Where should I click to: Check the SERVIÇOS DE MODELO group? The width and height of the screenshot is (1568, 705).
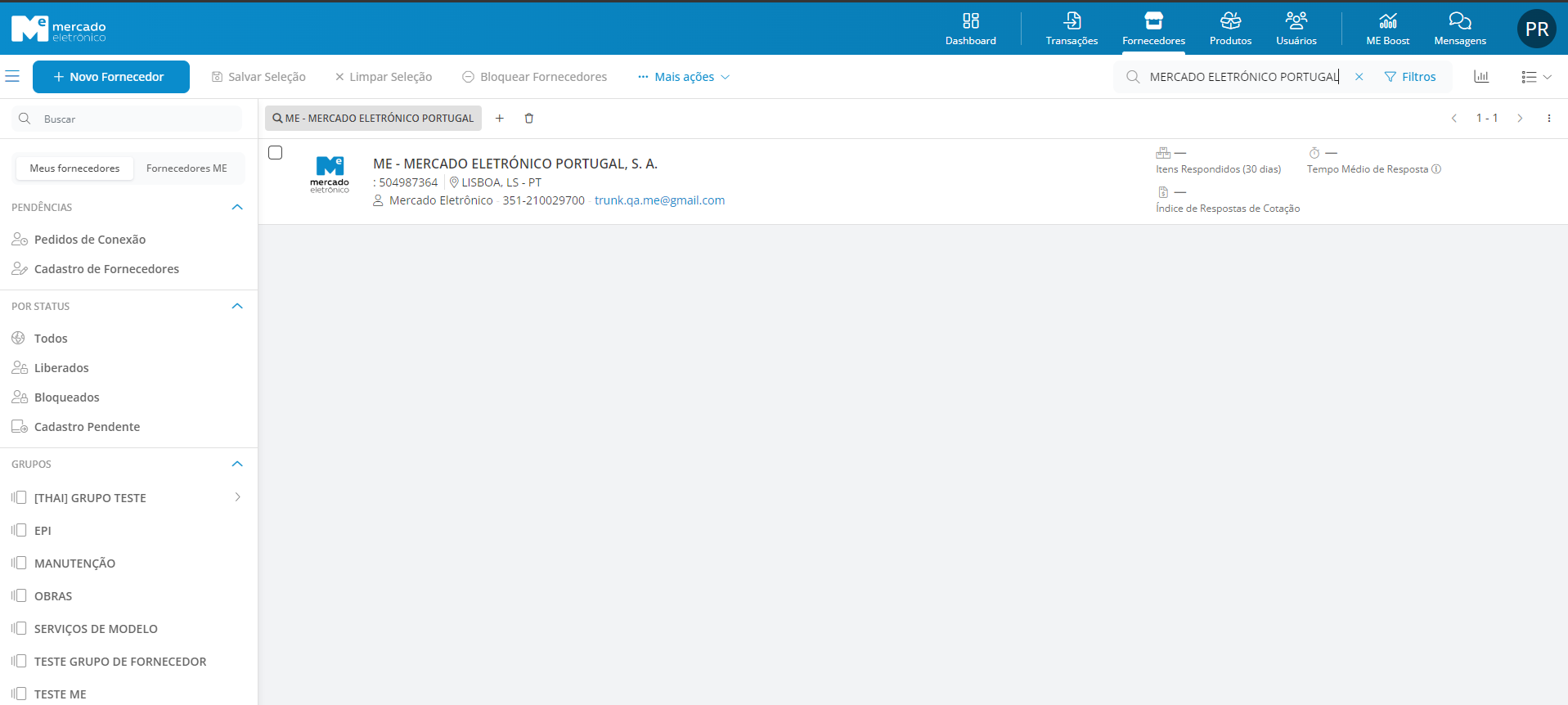click(x=19, y=628)
